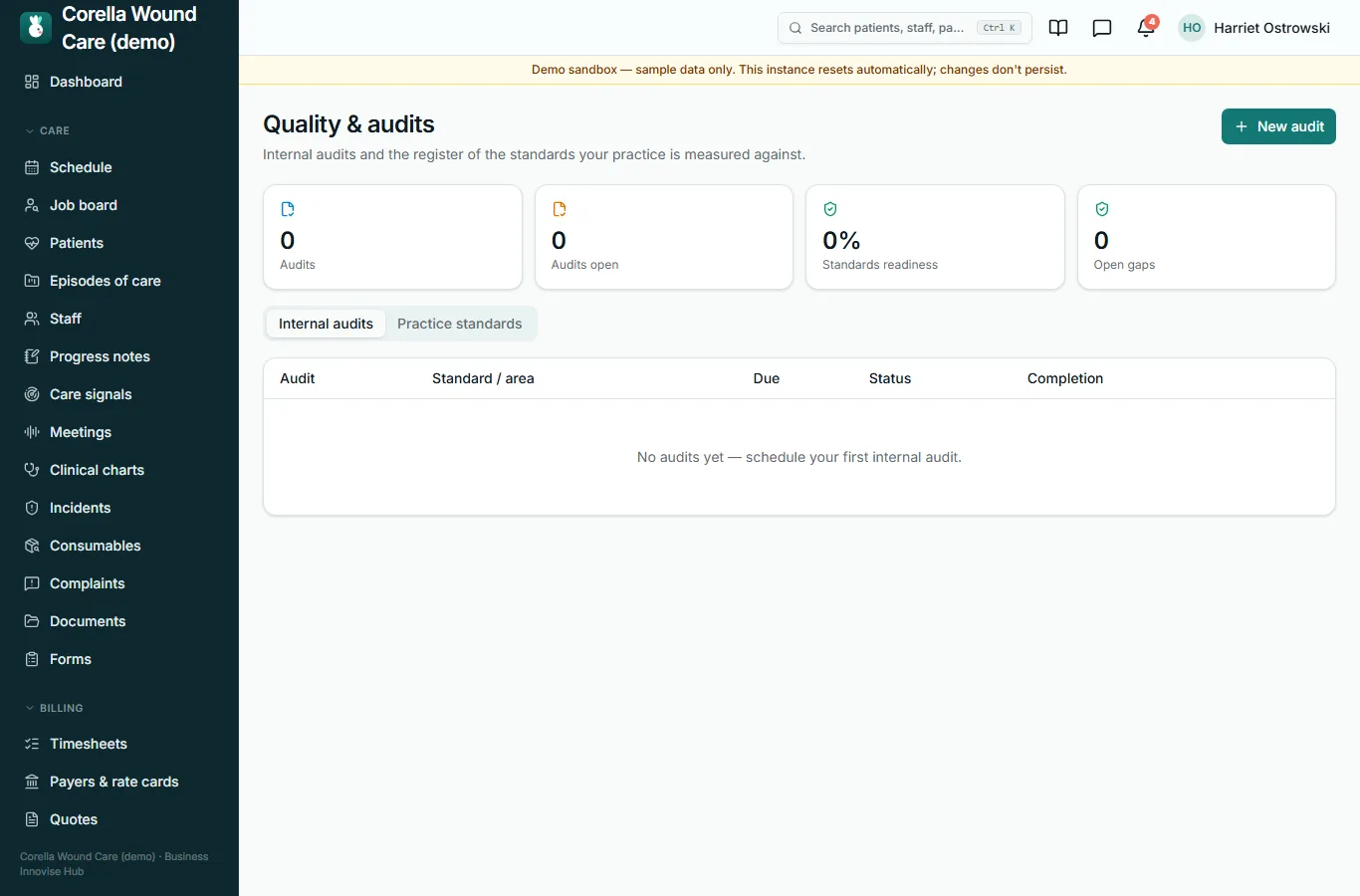Viewport: 1360px width, 896px height.
Task: Open the documentation book icon in header
Action: click(x=1058, y=28)
